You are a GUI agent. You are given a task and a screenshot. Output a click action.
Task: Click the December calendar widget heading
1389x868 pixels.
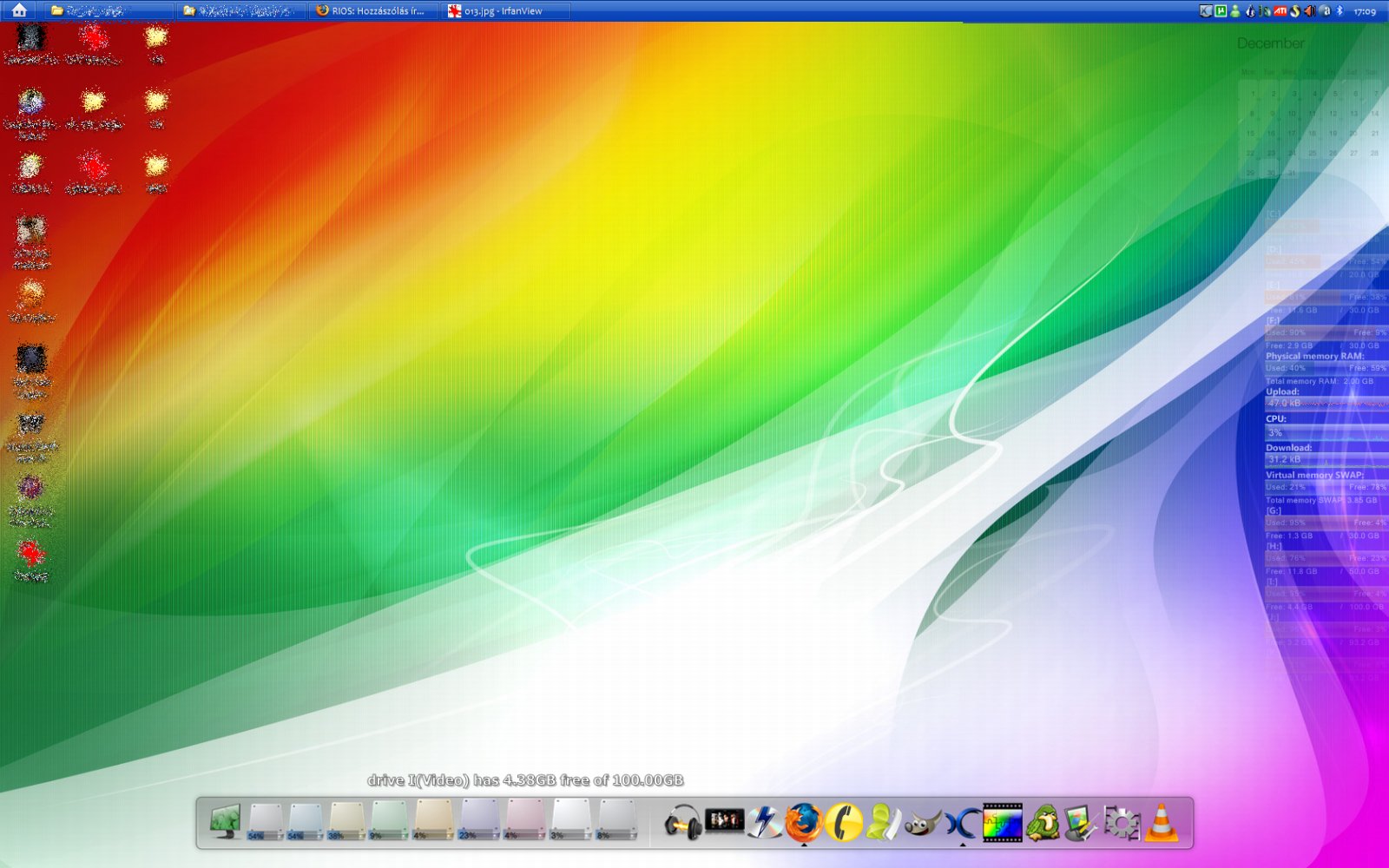[1270, 43]
